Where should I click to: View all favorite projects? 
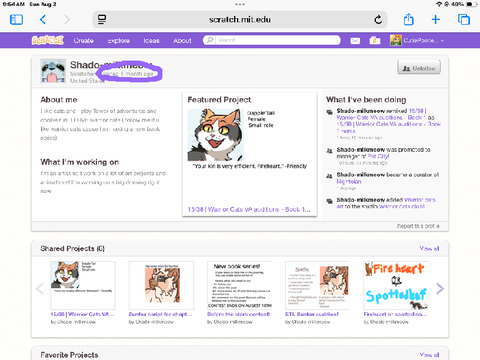pyautogui.click(x=429, y=355)
